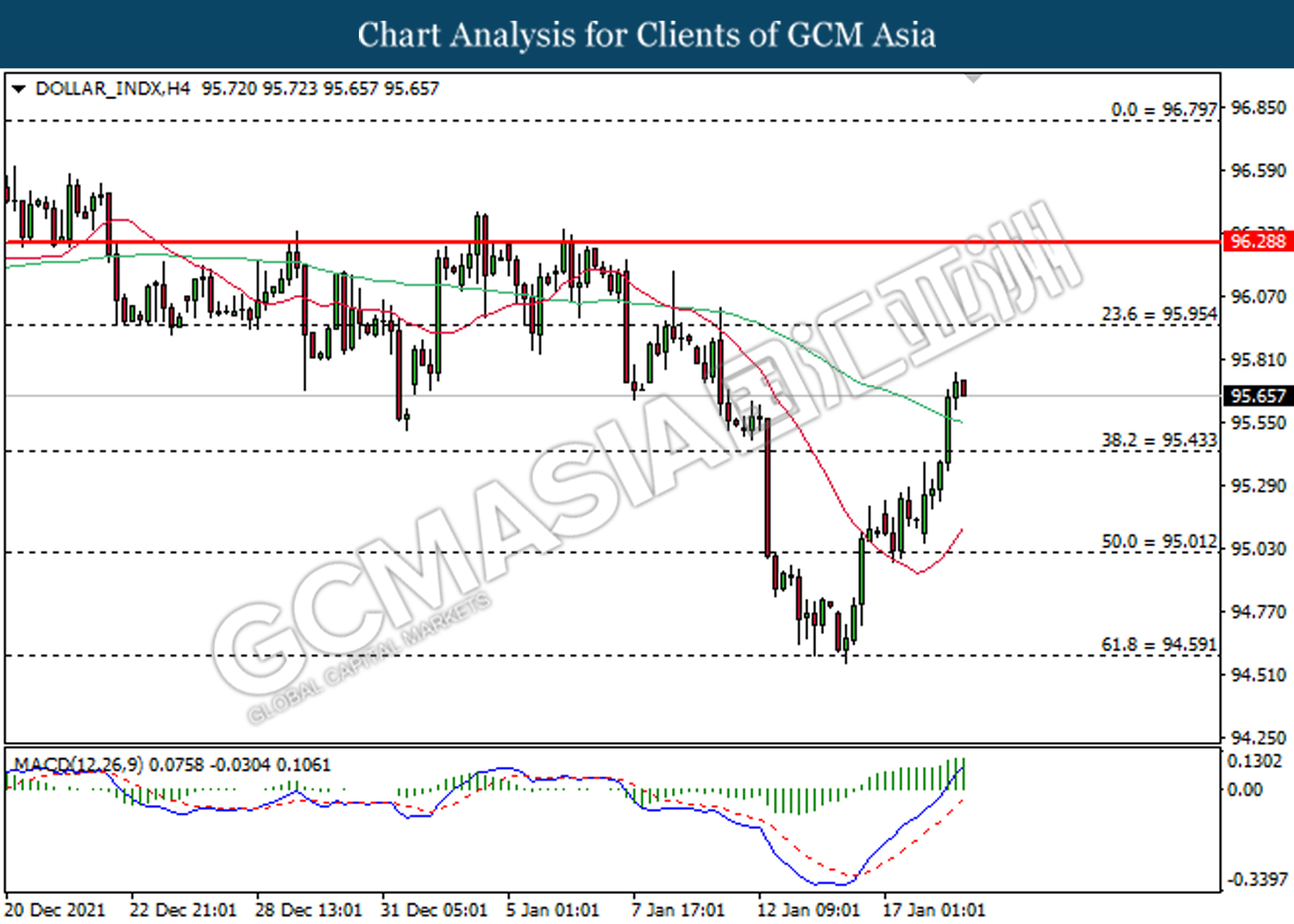1294x924 pixels.
Task: Click the 95.030 price axis value
Action: coord(1258,549)
